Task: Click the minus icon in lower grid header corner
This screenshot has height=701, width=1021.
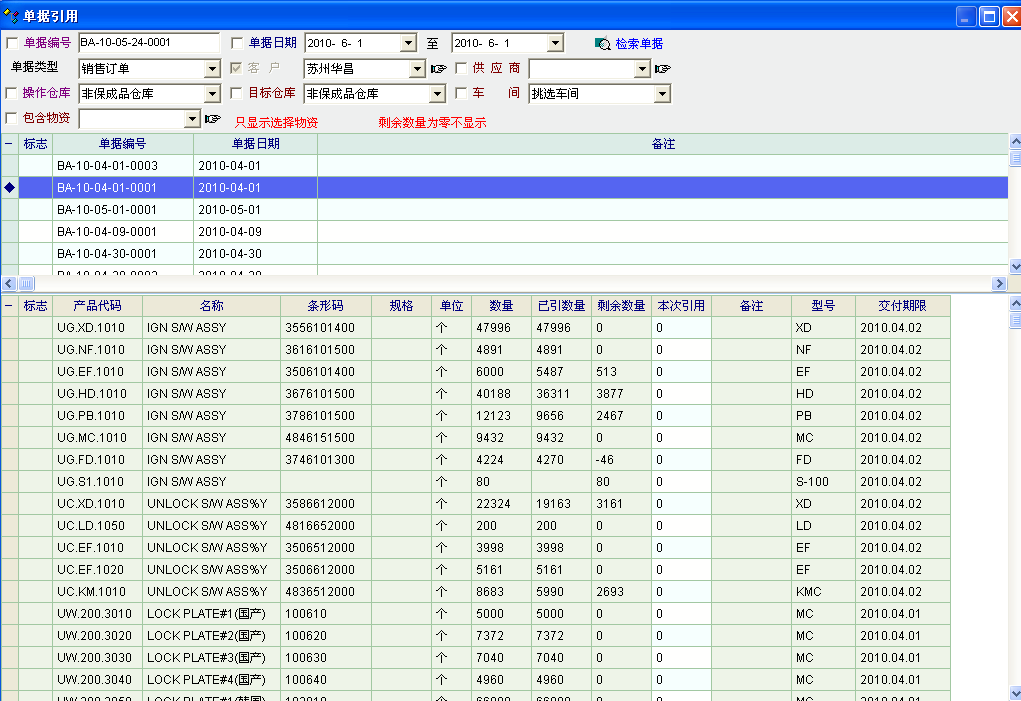Action: [9, 306]
